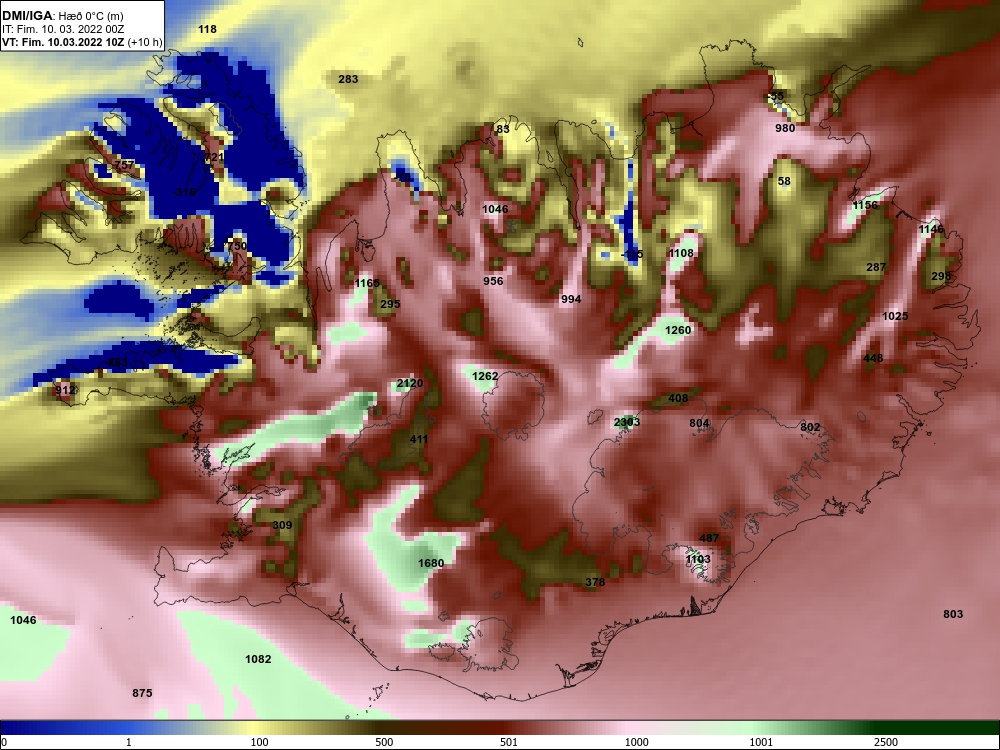The image size is (1000, 750).
Task: Click the map value 2120
Action: point(409,383)
